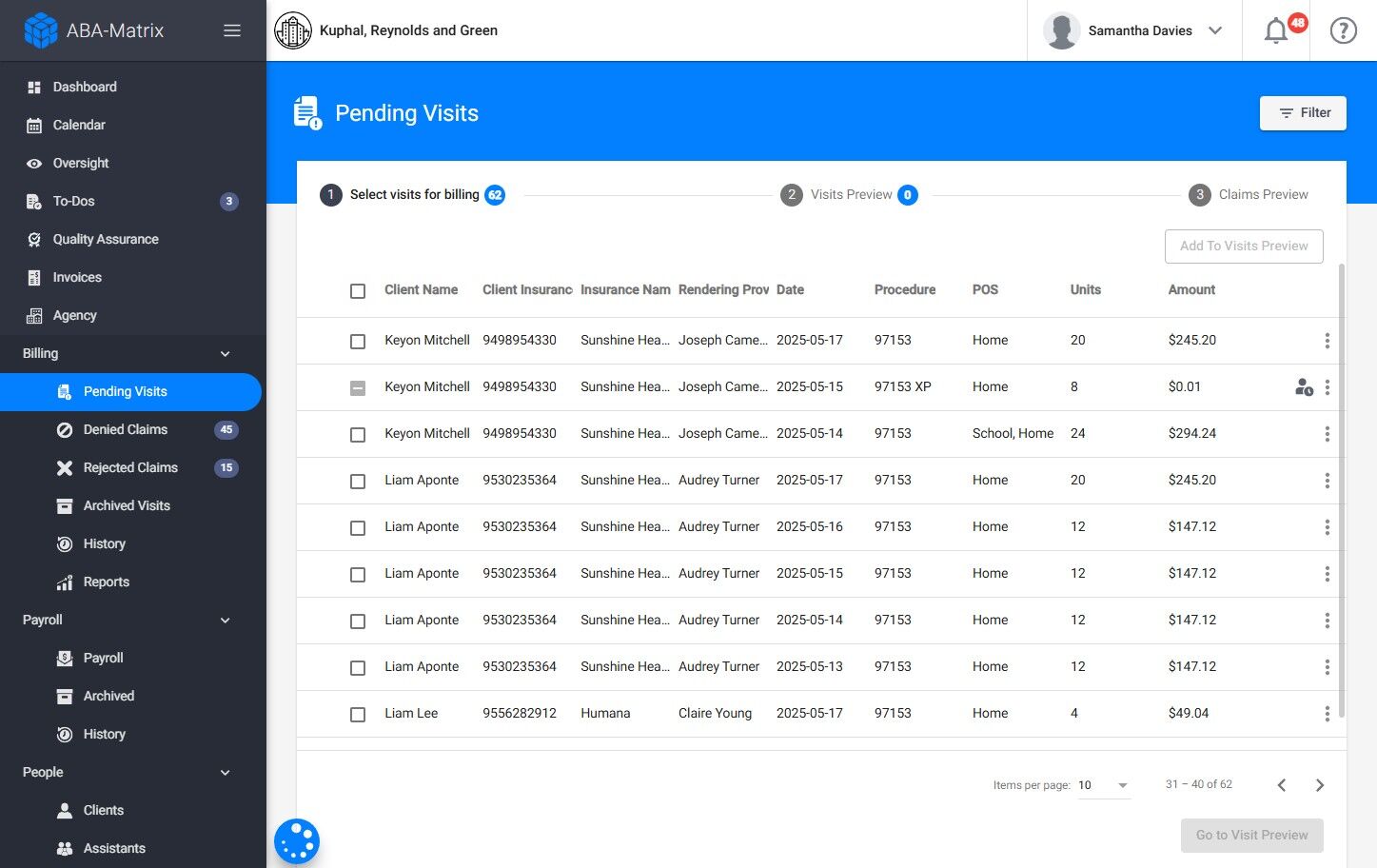Open the Calendar section
The height and width of the screenshot is (868, 1377).
click(x=78, y=125)
